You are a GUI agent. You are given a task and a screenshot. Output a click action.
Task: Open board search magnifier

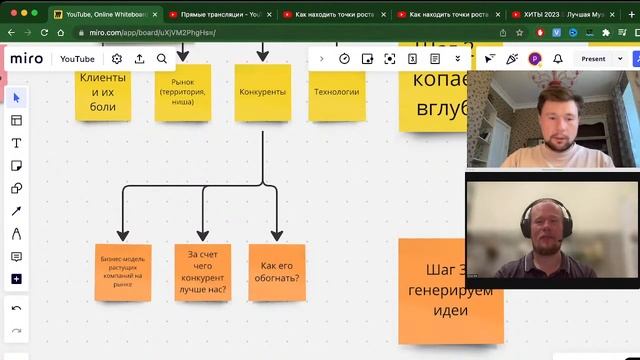[x=162, y=59]
